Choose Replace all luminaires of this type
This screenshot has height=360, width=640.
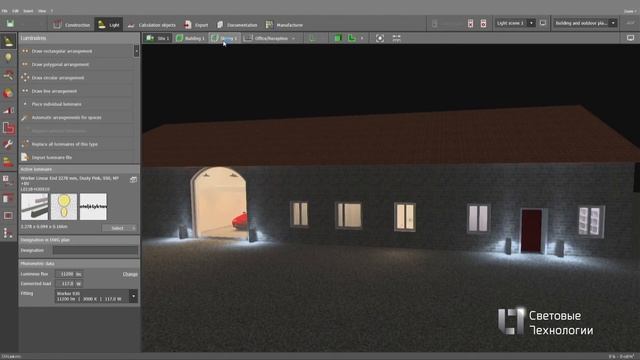[x=77, y=144]
